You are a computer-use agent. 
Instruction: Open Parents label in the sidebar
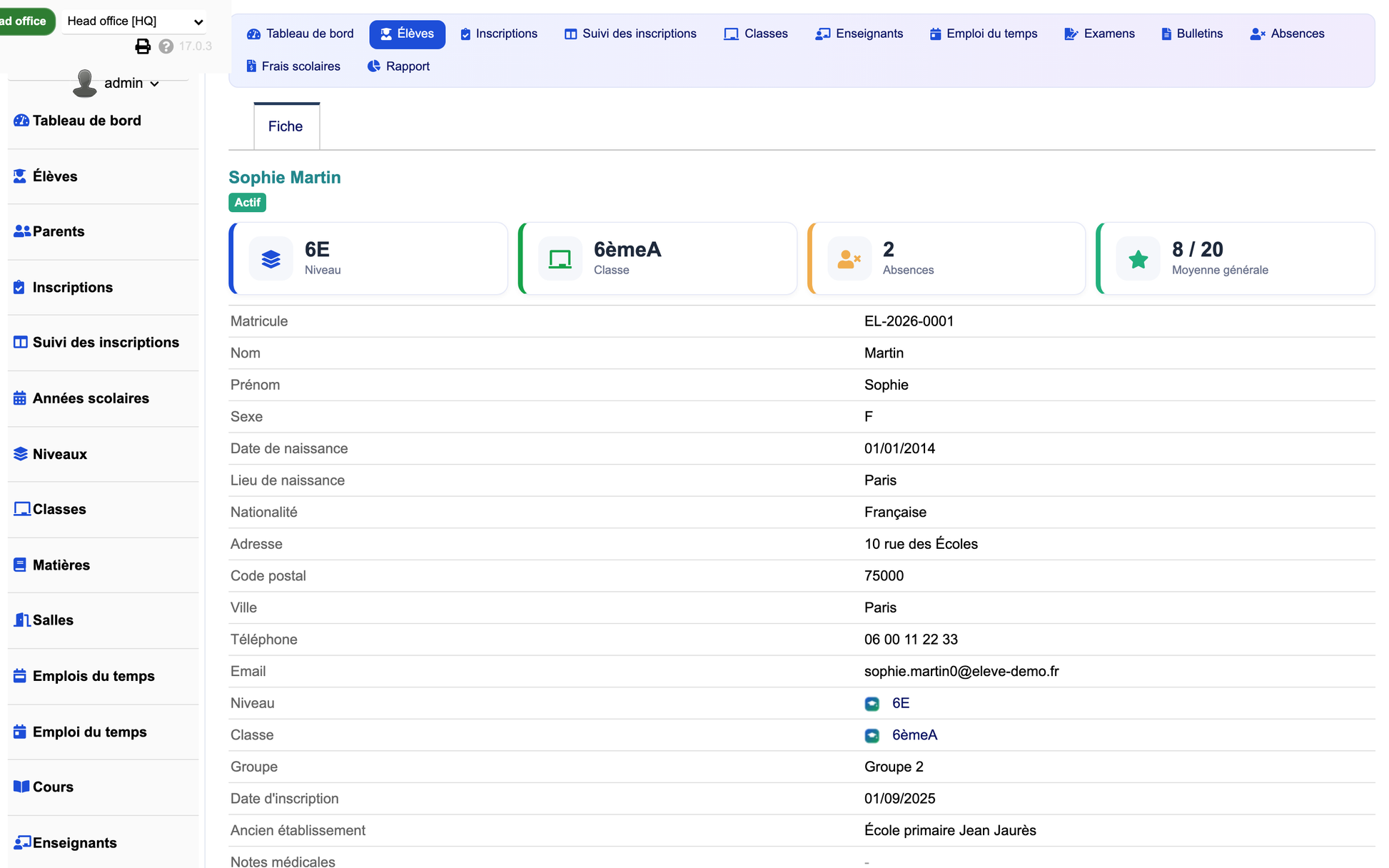[59, 231]
